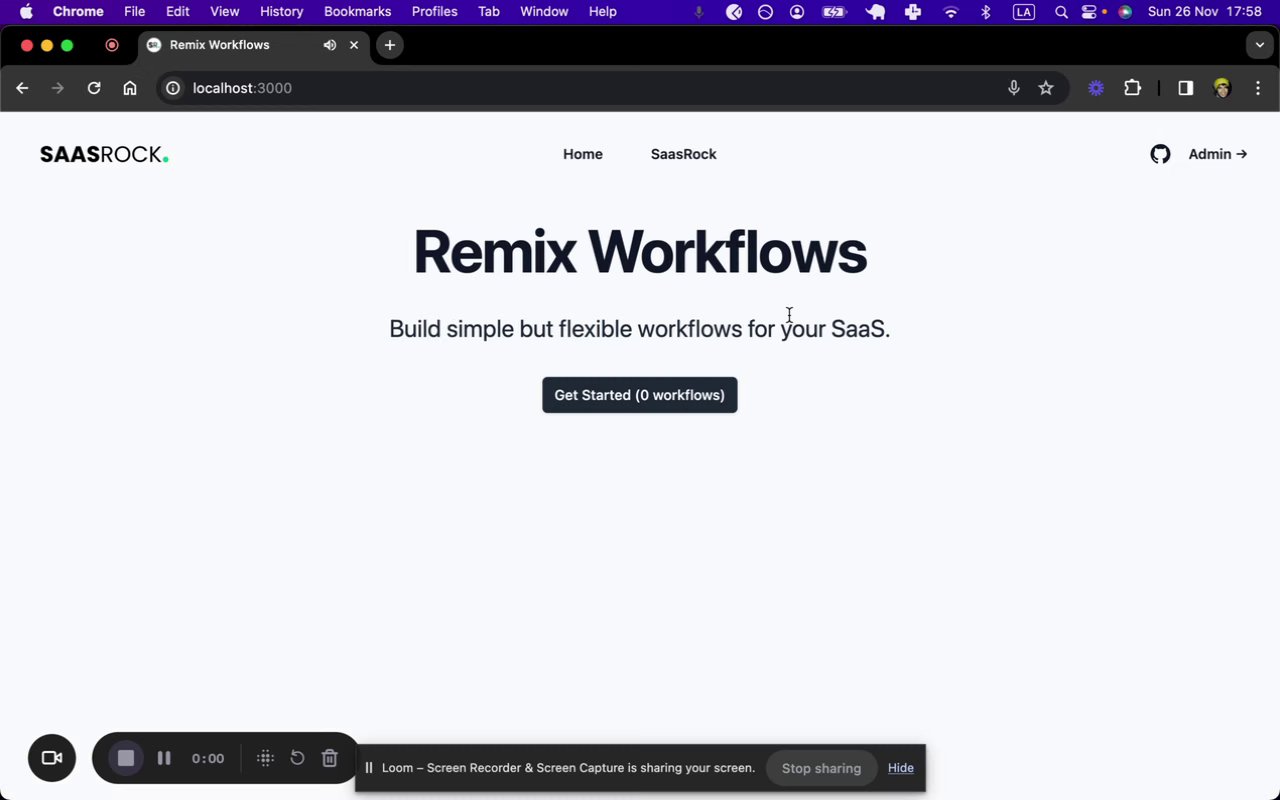Screen dimensions: 1280x800
Task: Go to the Home nav link
Action: (583, 154)
